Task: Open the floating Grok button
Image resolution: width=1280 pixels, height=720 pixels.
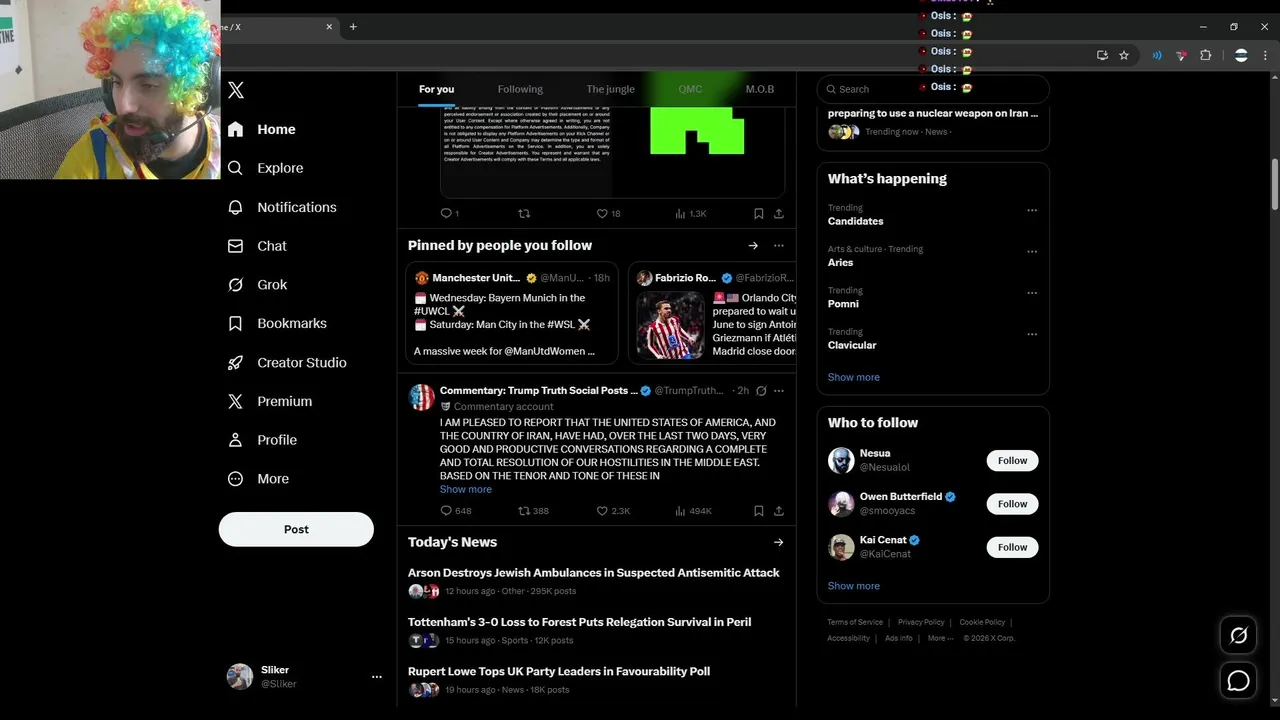Action: click(1238, 635)
